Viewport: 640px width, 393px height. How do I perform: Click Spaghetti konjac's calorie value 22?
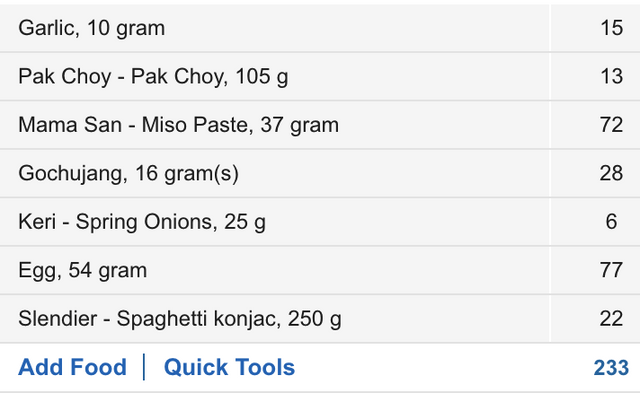(x=611, y=319)
